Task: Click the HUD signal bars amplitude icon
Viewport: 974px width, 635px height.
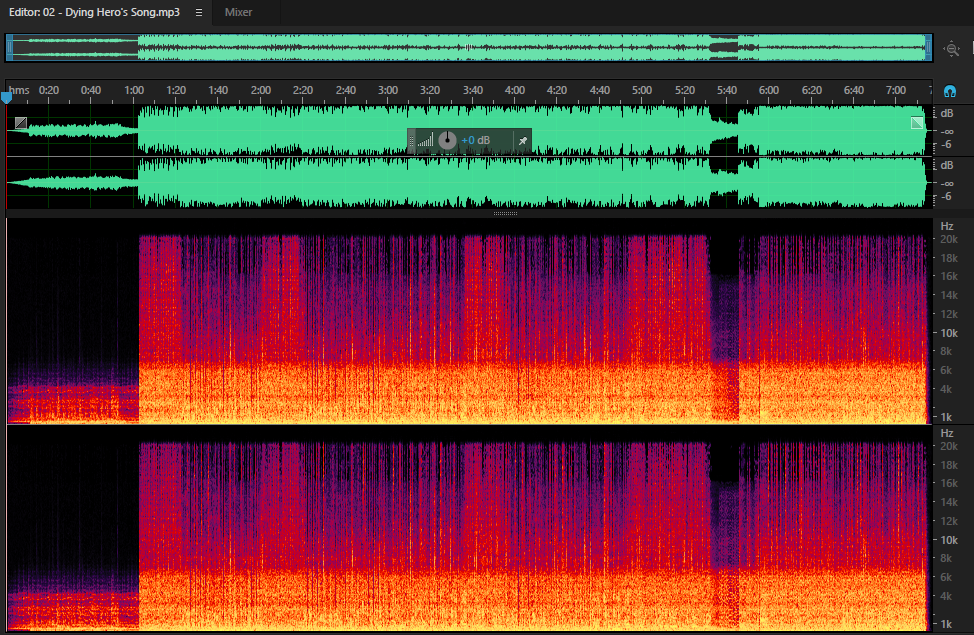Action: 426,141
